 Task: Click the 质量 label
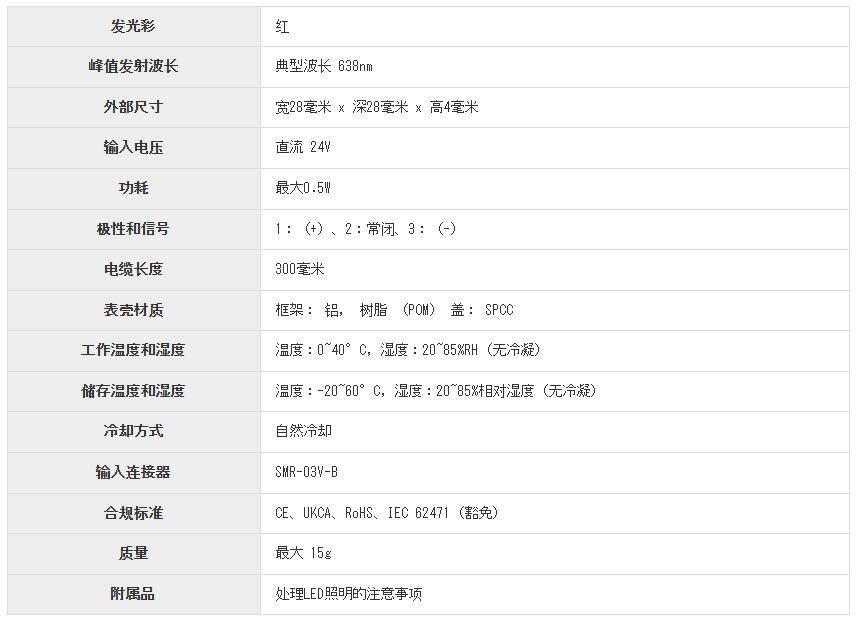(x=133, y=553)
